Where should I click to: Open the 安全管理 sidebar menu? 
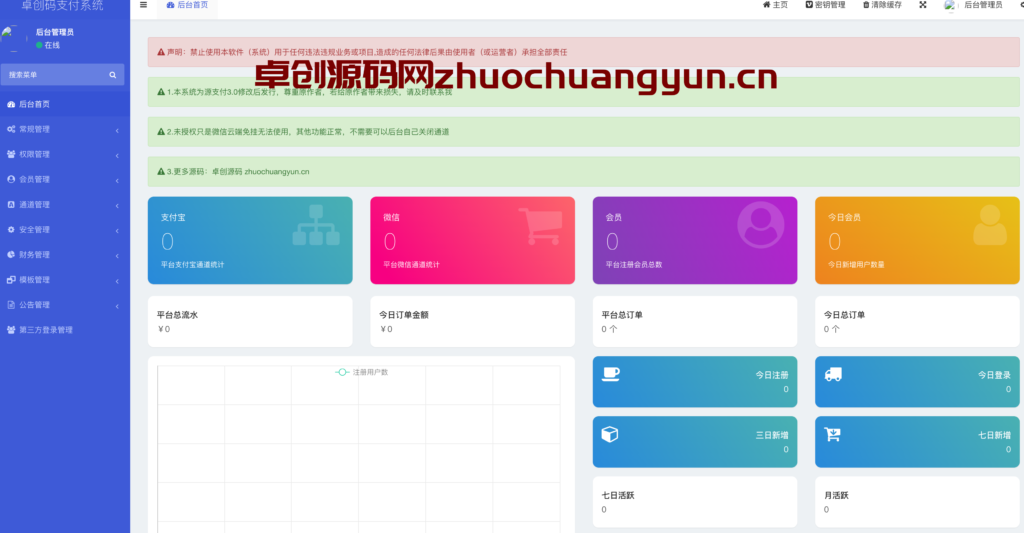click(65, 229)
